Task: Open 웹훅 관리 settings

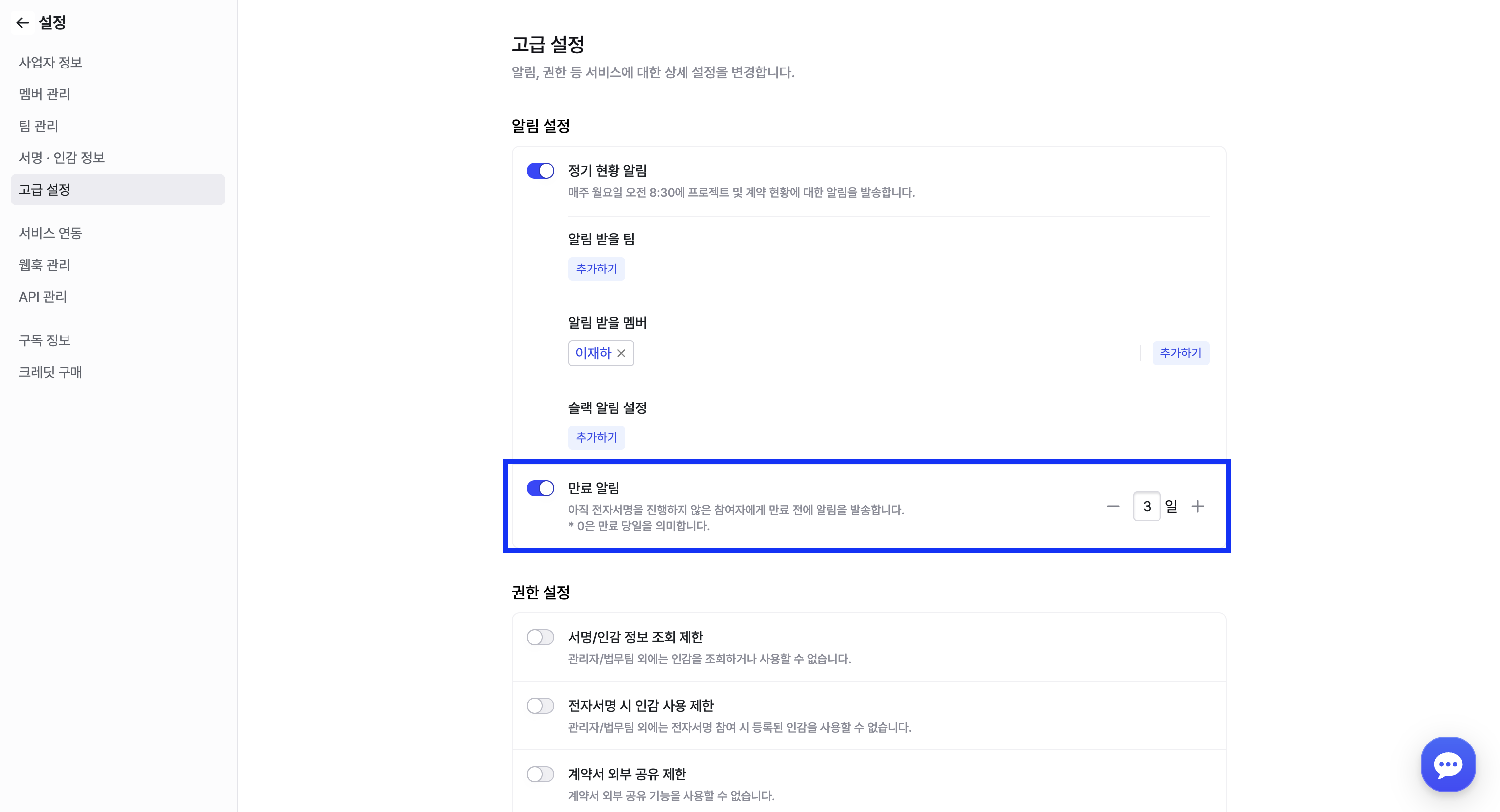Action: (44, 265)
